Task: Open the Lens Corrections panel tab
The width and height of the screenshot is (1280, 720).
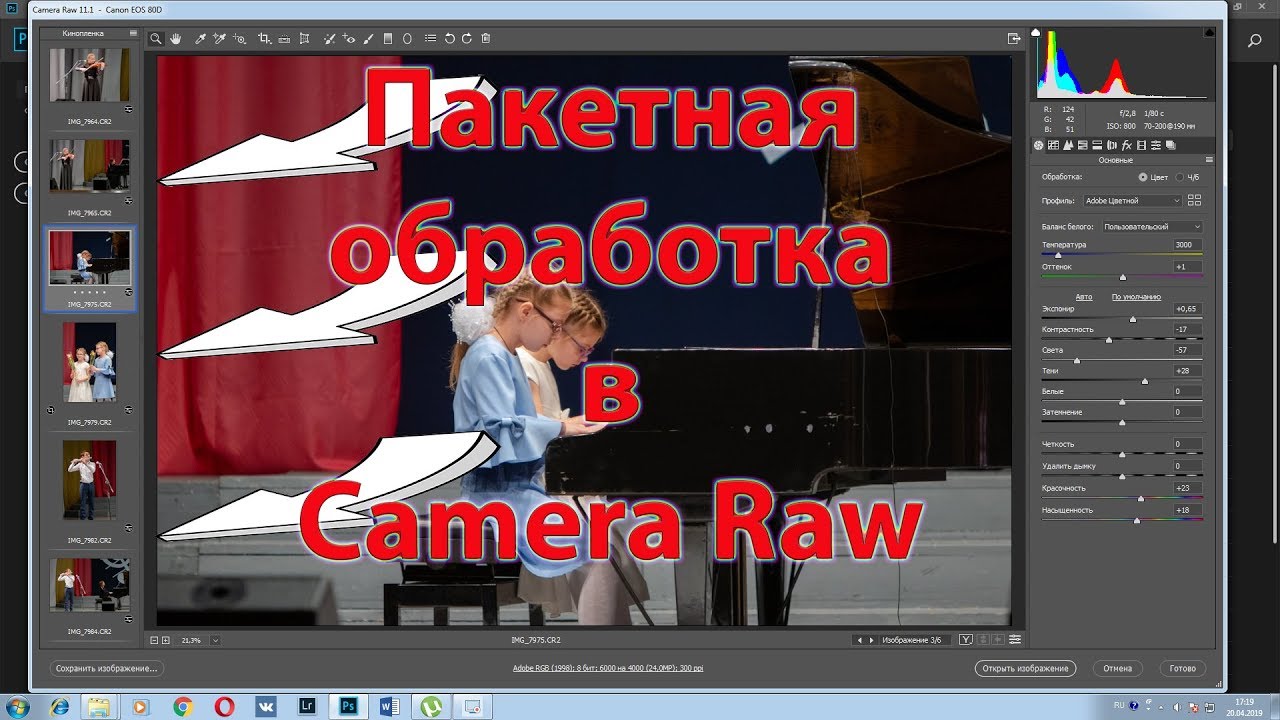Action: point(1112,145)
